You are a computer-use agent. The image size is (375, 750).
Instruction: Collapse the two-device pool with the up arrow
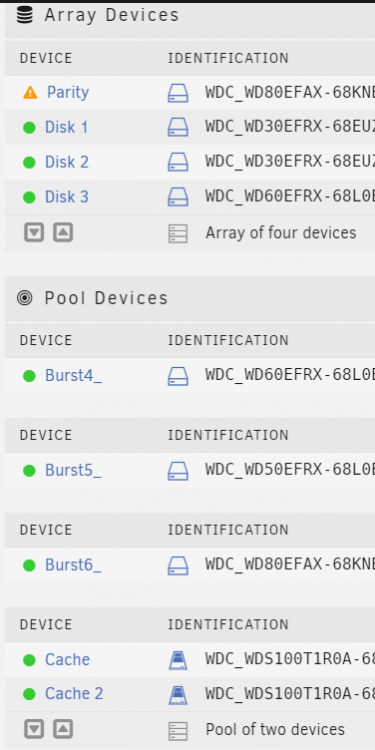pyautogui.click(x=63, y=729)
